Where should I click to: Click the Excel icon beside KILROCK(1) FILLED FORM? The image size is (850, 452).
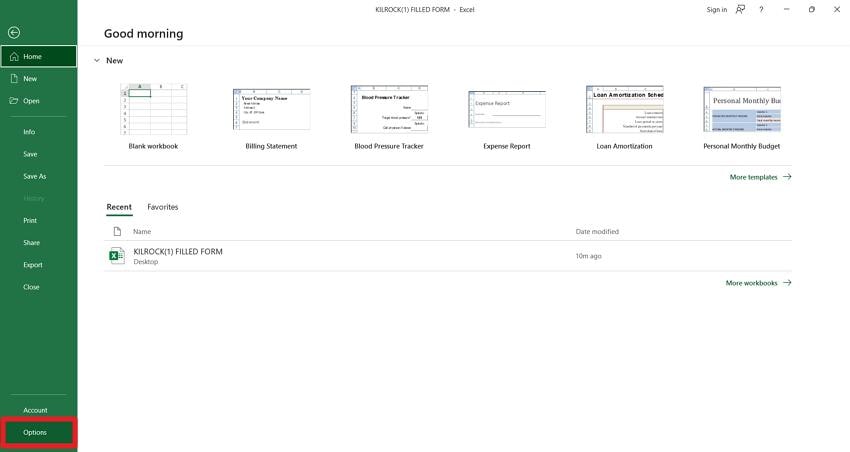click(117, 256)
